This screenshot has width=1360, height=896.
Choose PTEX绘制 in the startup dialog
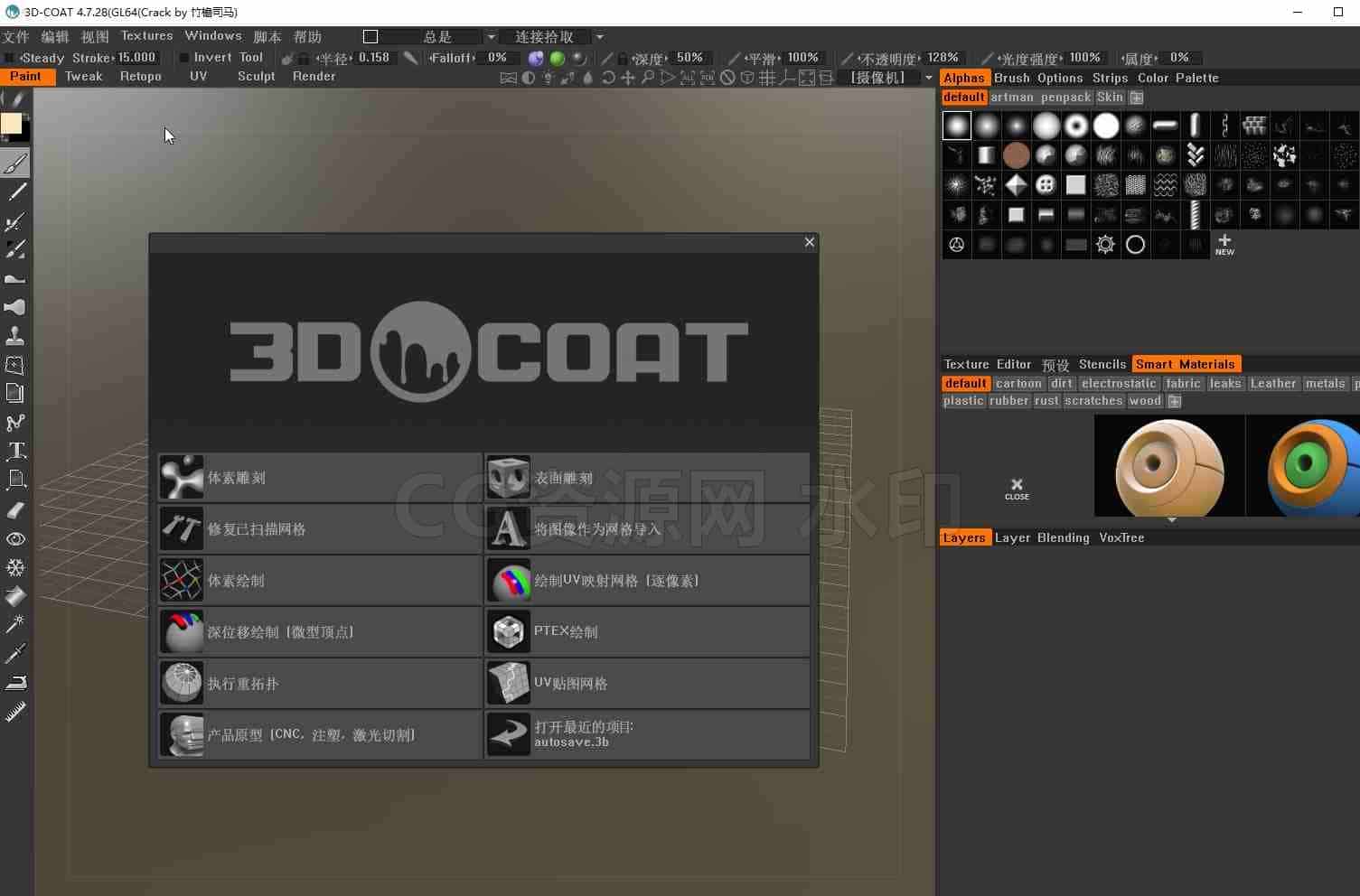point(647,632)
